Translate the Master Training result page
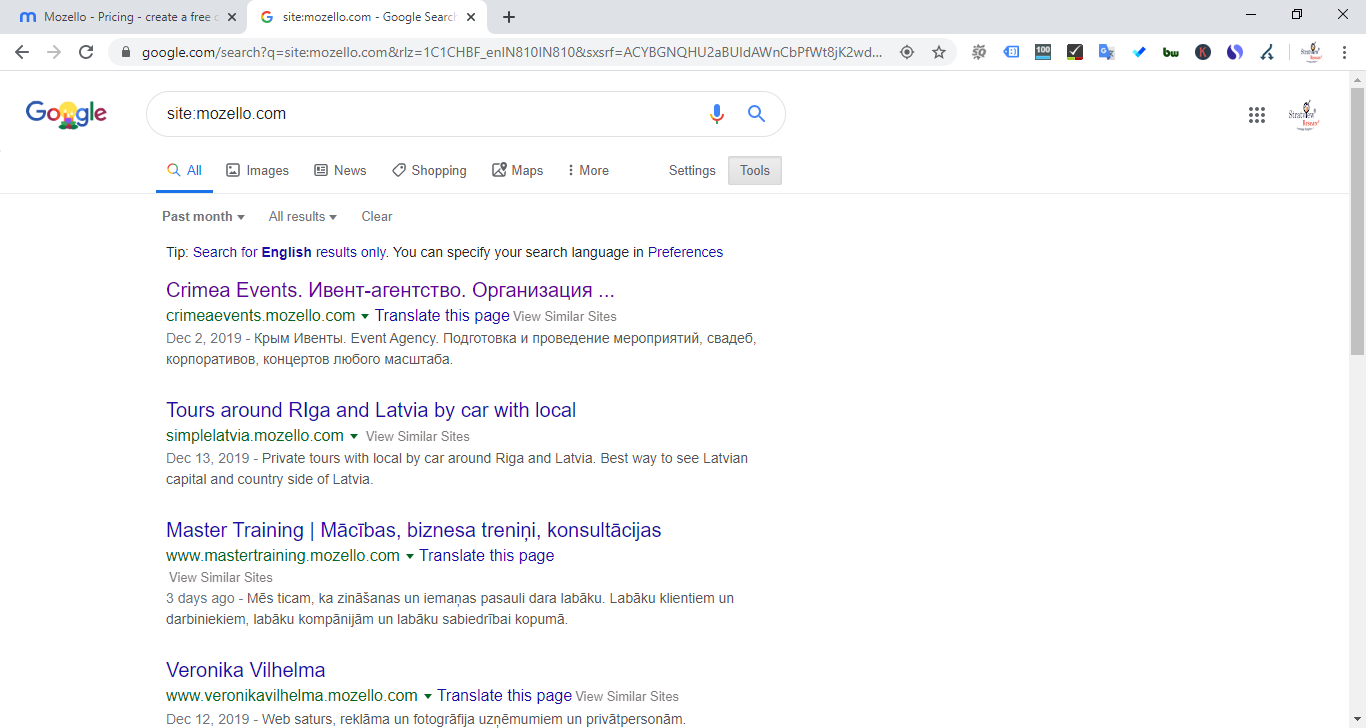The image size is (1366, 728). click(x=486, y=556)
